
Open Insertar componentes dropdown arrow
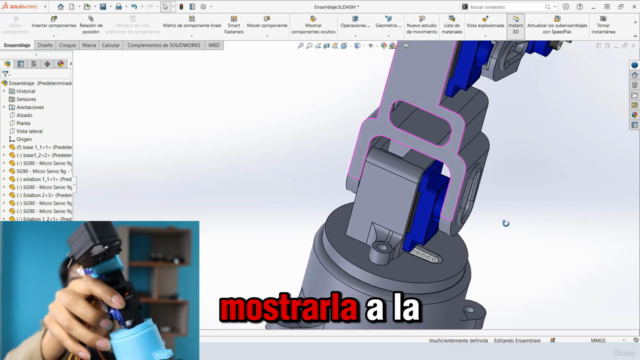(53, 36)
